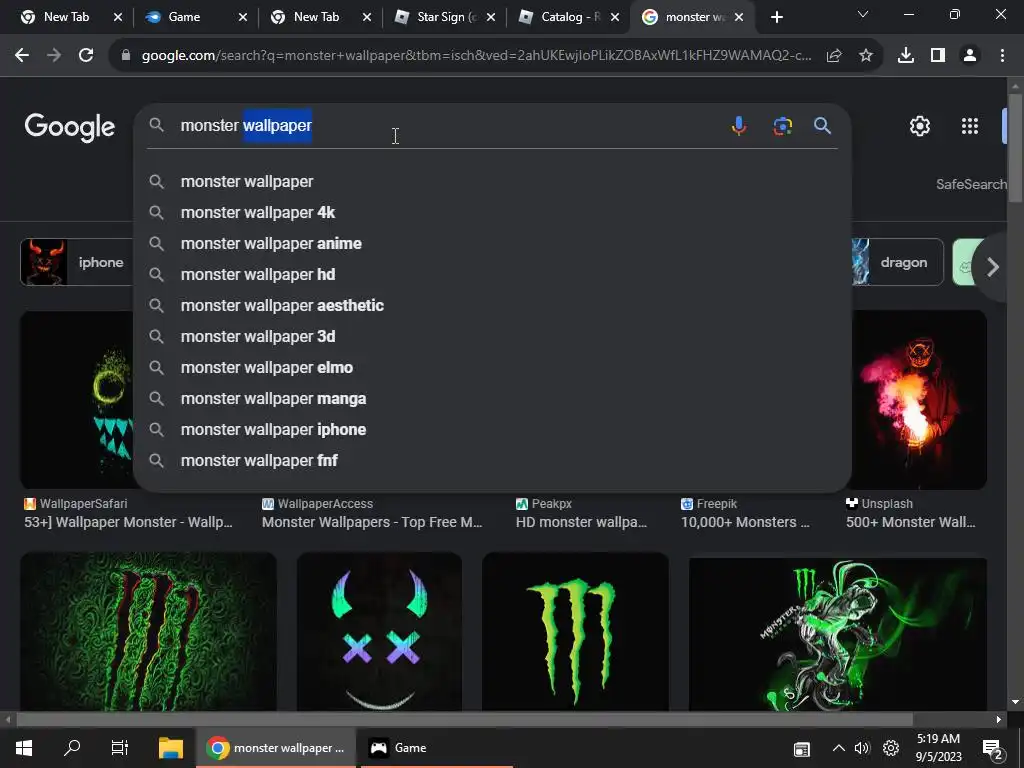
Task: Select suggestion 'monster wallpaper aesthetic'
Action: (x=492, y=306)
